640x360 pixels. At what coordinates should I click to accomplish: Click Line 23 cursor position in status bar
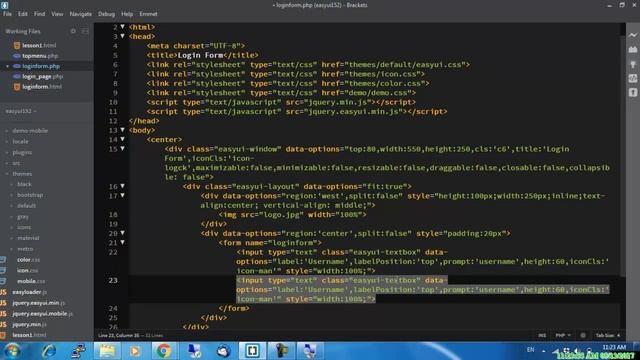click(x=118, y=336)
